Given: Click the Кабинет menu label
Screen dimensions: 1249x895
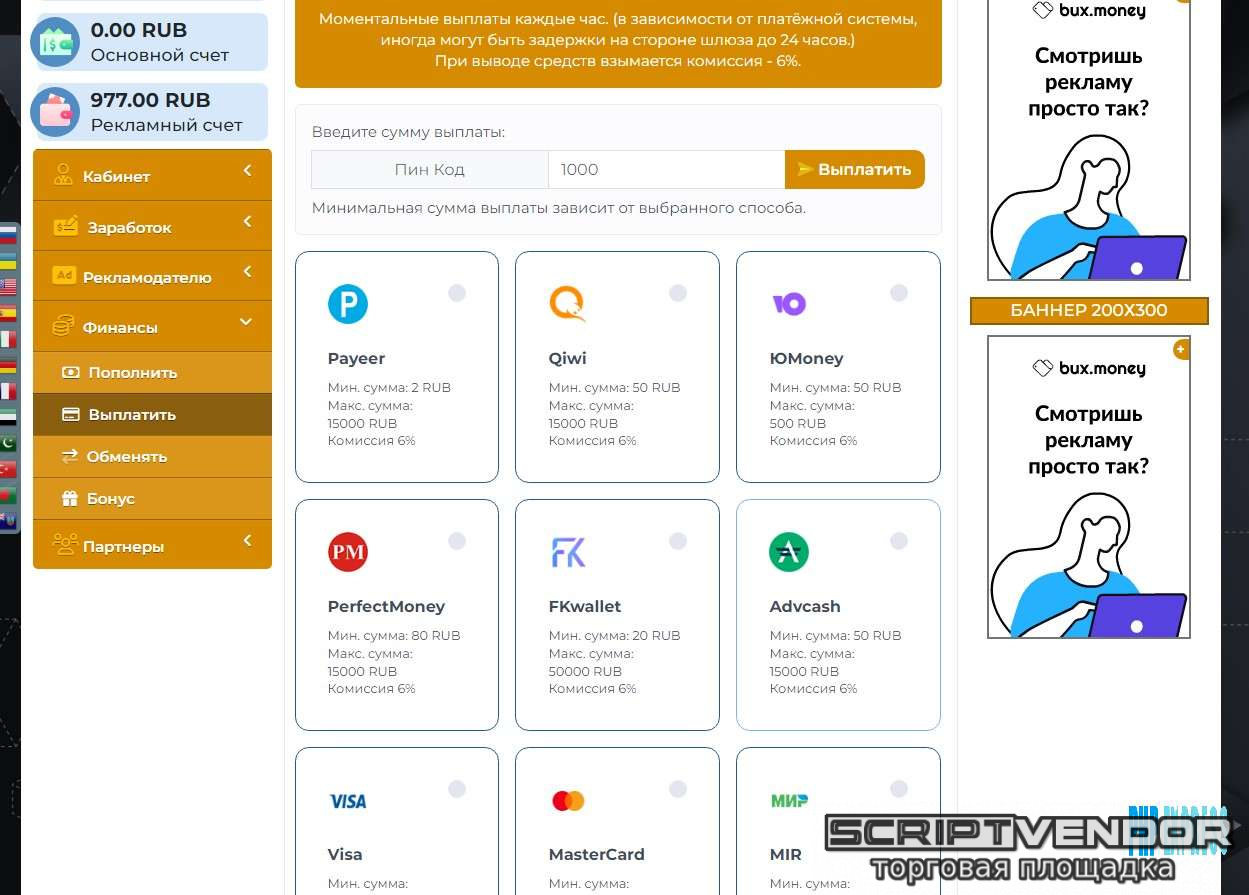Looking at the screenshot, I should [116, 177].
